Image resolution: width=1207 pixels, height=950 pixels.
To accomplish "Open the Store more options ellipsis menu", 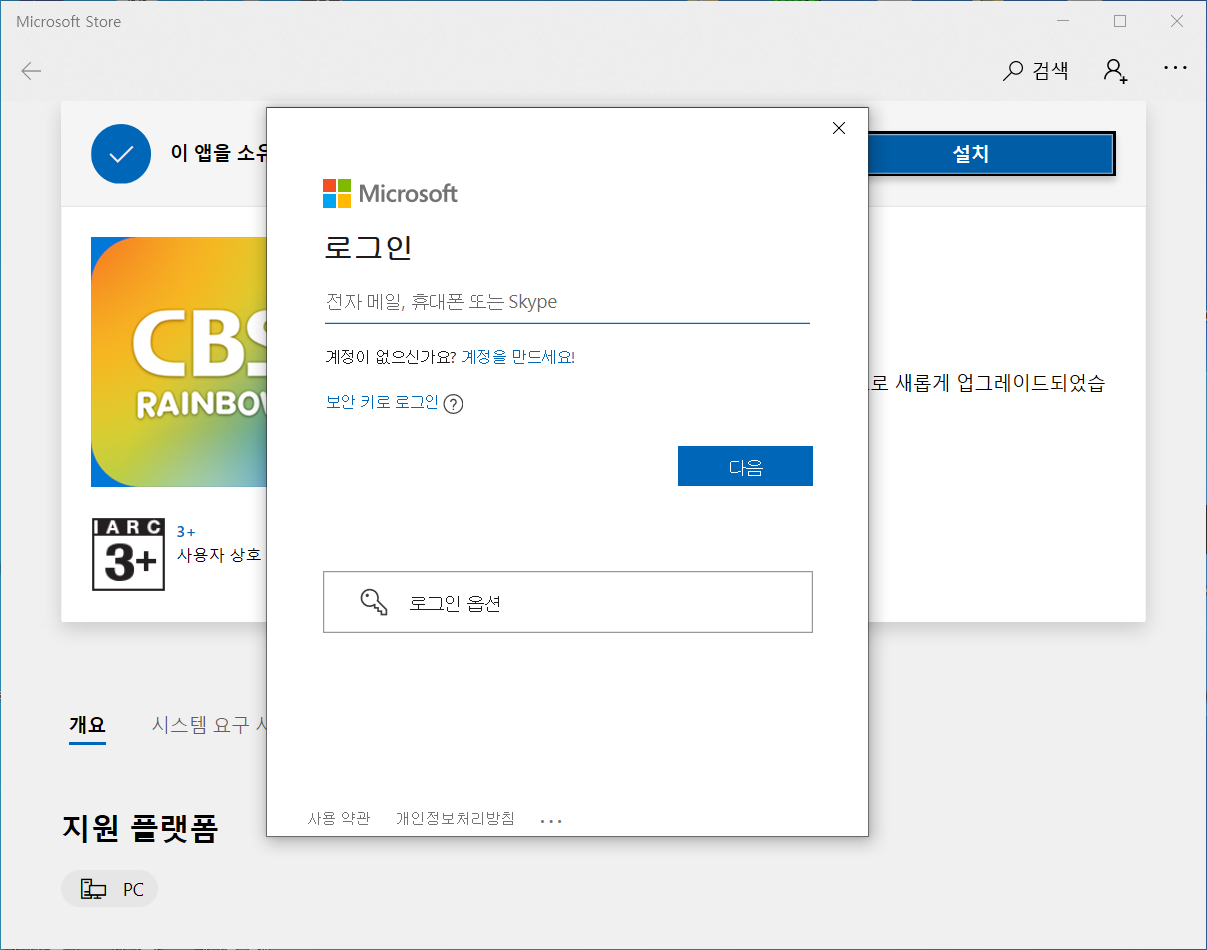I will pyautogui.click(x=1175, y=69).
